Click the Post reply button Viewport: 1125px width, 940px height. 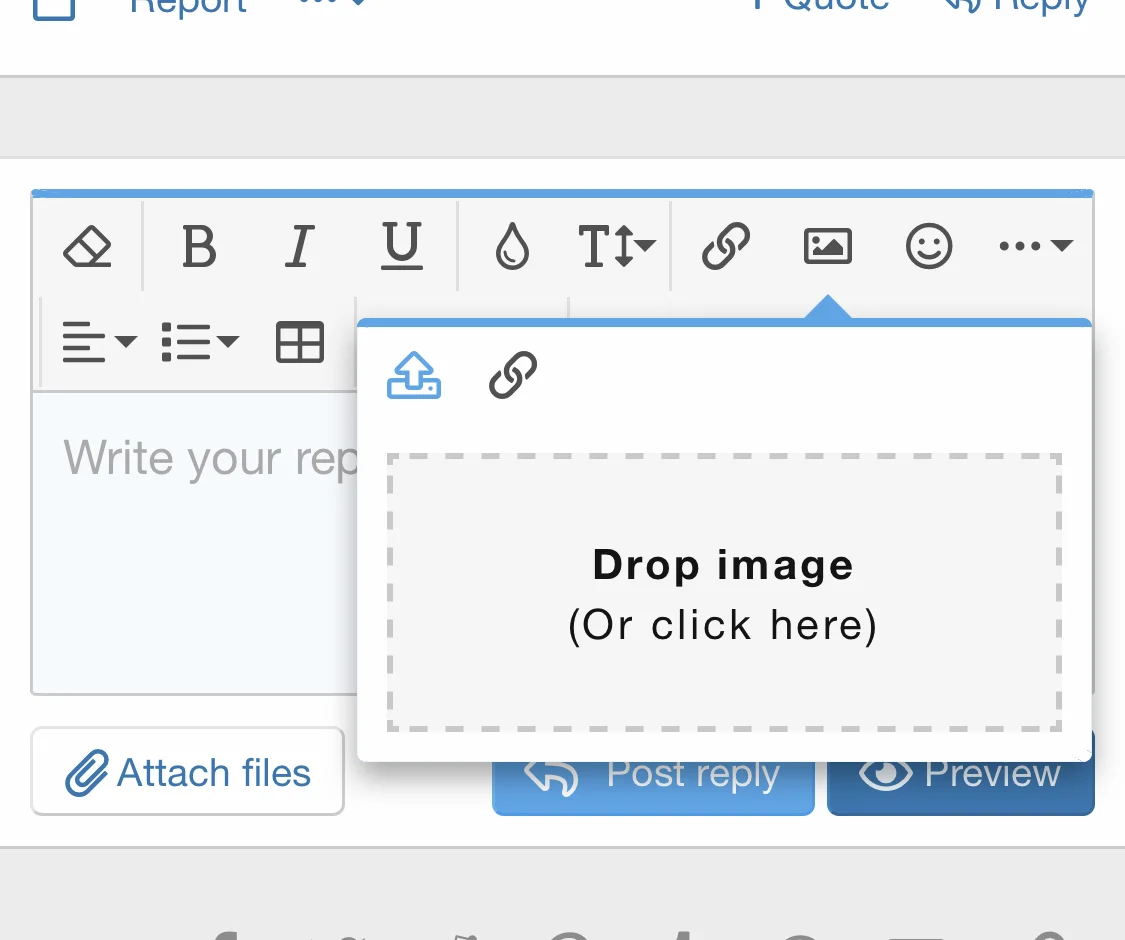(x=653, y=787)
